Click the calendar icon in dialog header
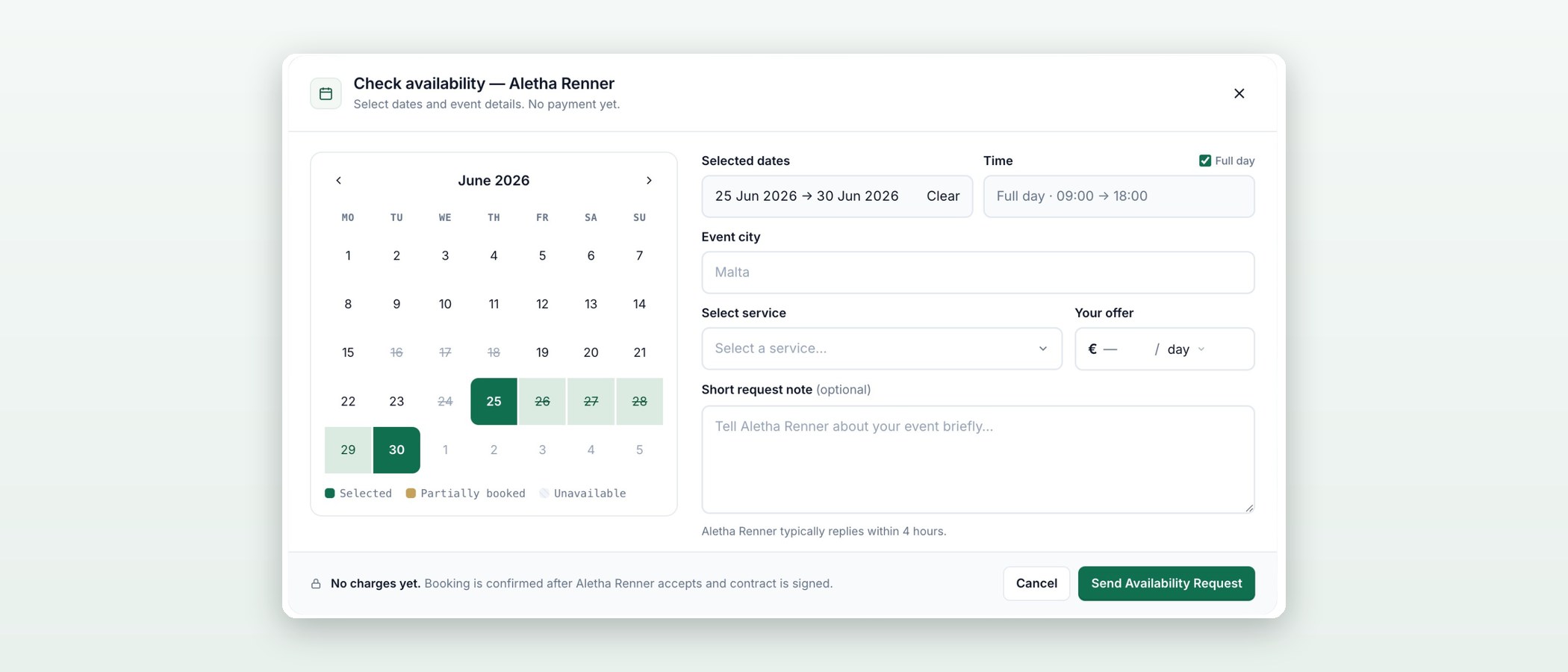Viewport: 1568px width, 672px height. pyautogui.click(x=326, y=93)
